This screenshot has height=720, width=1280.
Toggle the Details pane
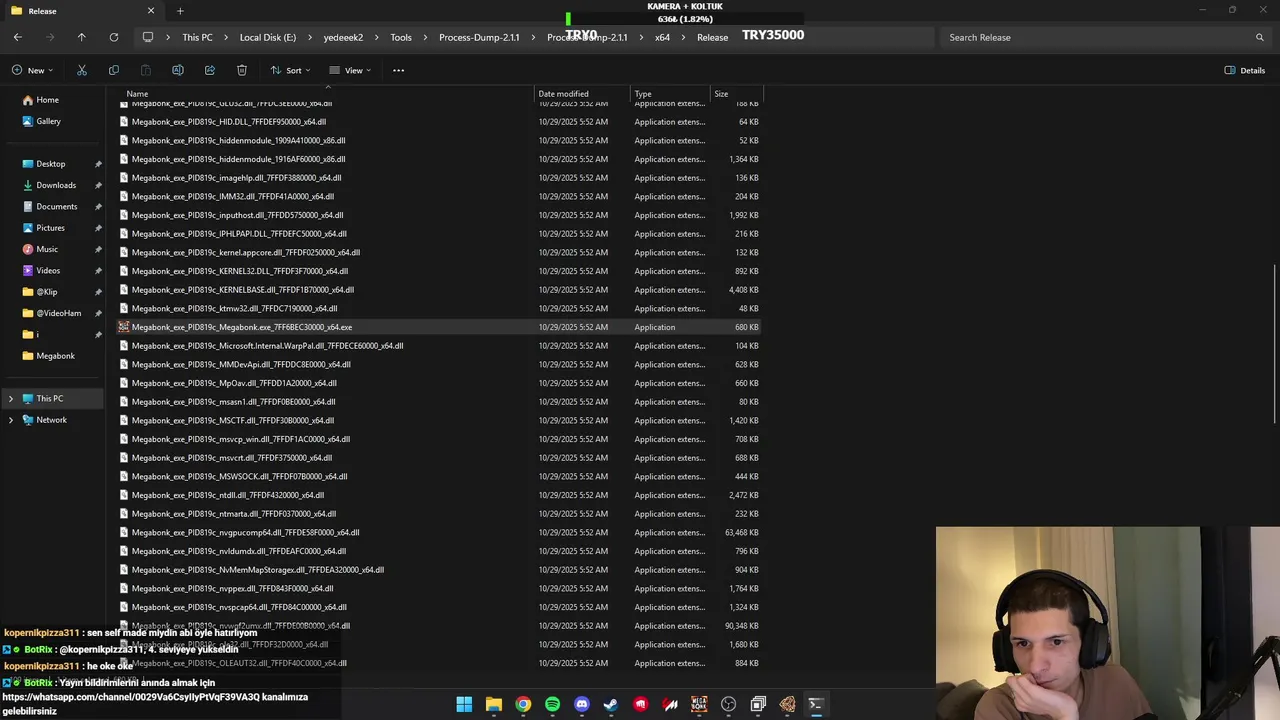1245,70
